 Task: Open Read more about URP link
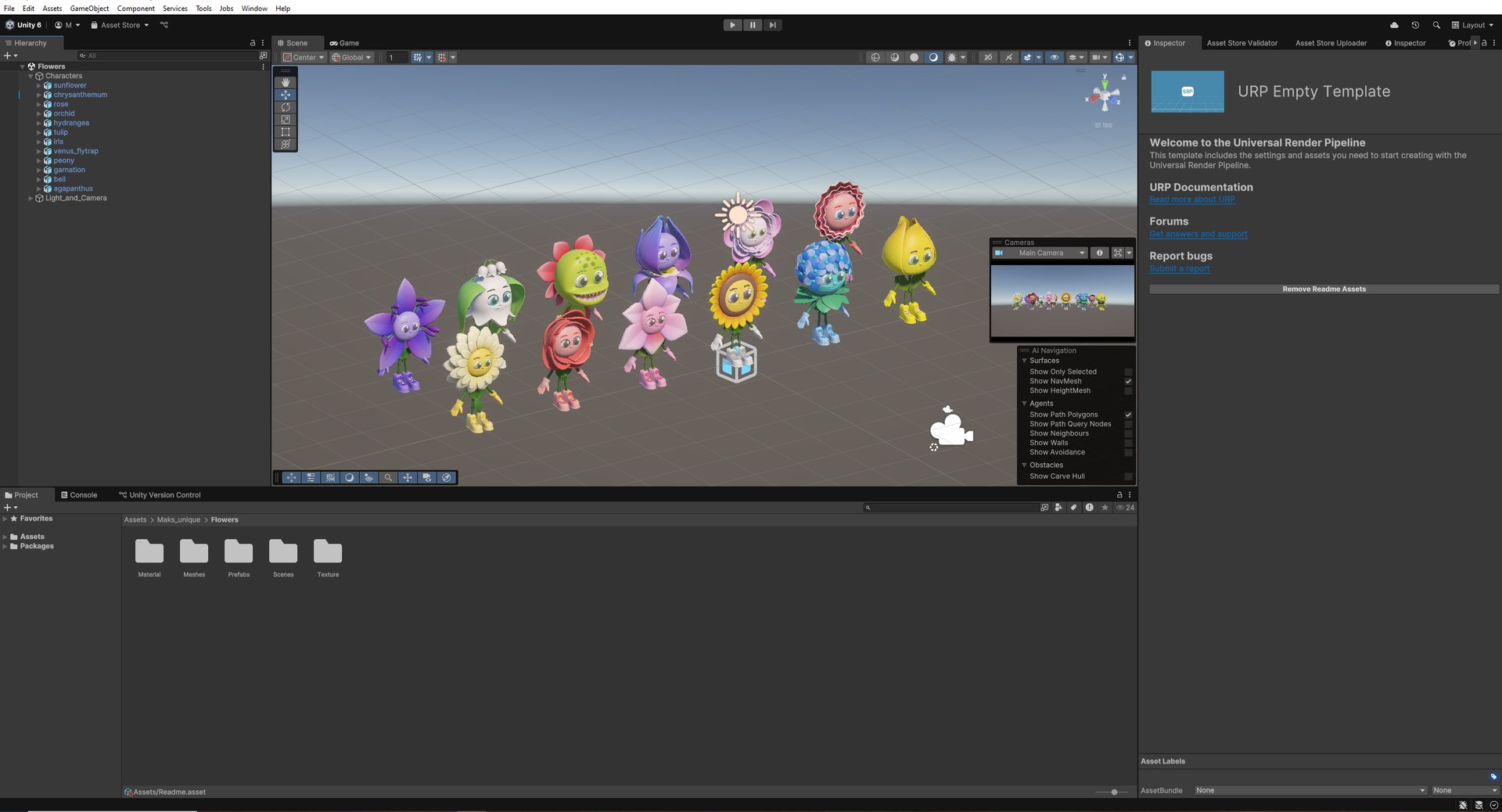(x=1192, y=199)
